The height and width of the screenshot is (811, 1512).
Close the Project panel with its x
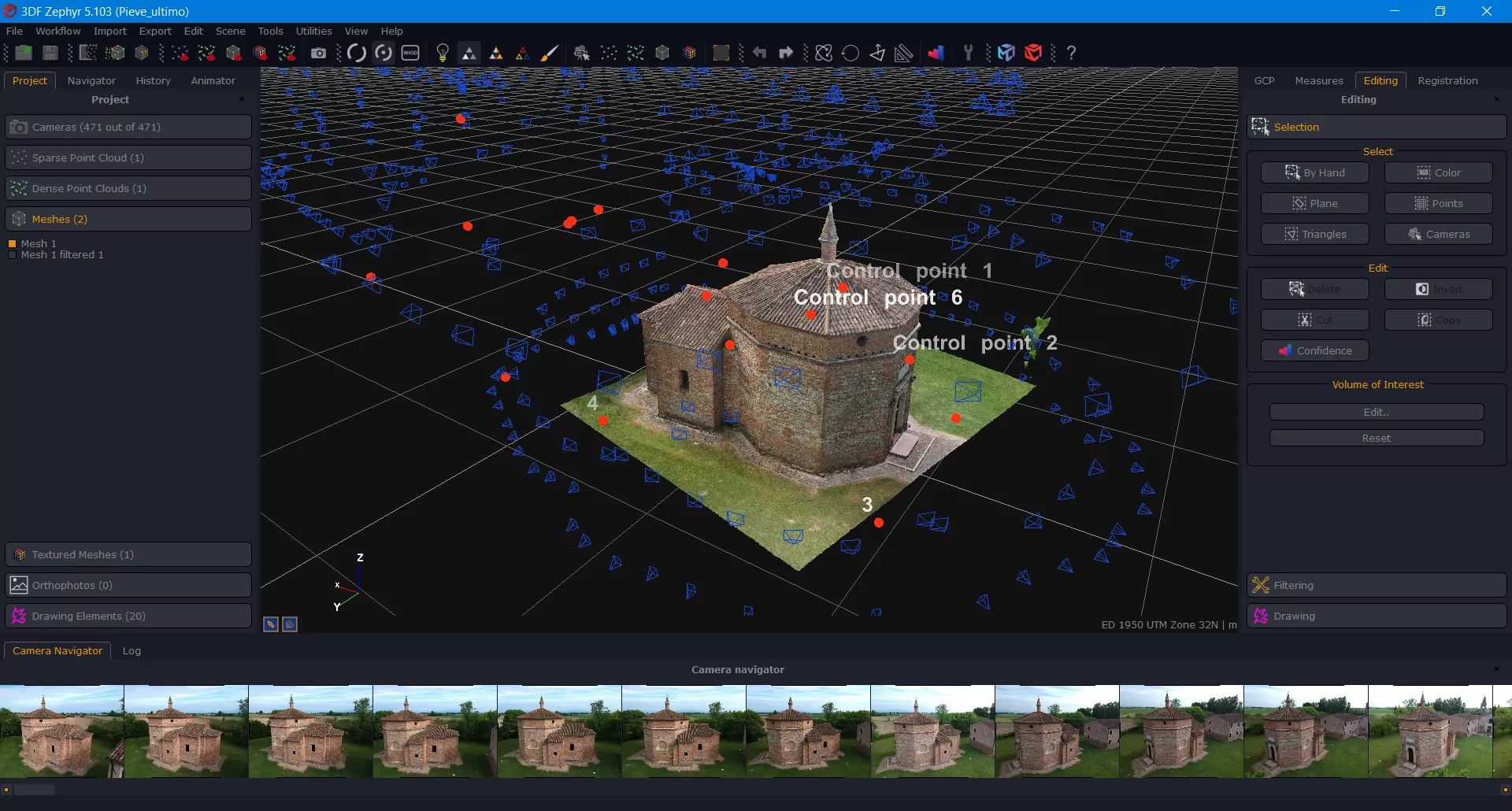point(242,99)
